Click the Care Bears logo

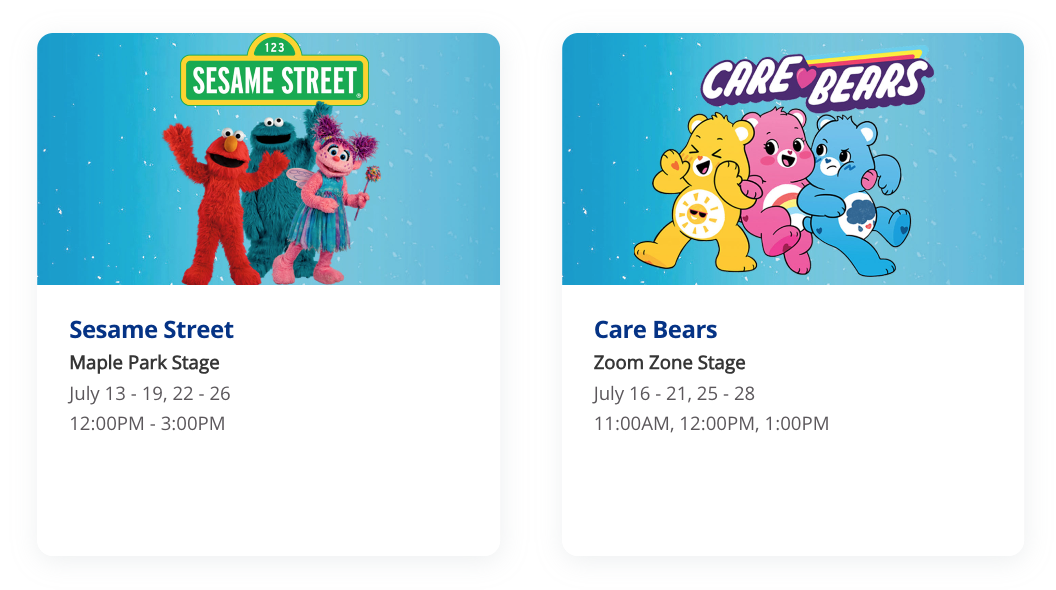pyautogui.click(x=814, y=82)
